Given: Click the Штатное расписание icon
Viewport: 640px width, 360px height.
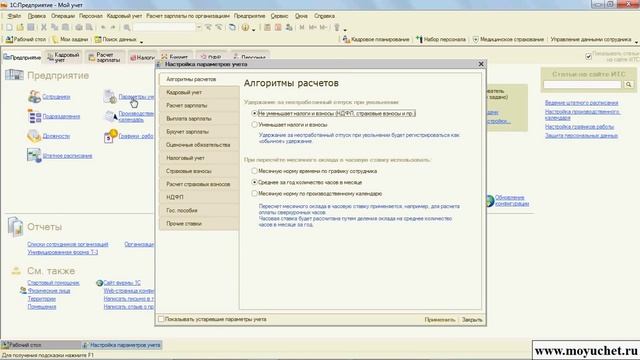Looking at the screenshot, I should click(34, 156).
